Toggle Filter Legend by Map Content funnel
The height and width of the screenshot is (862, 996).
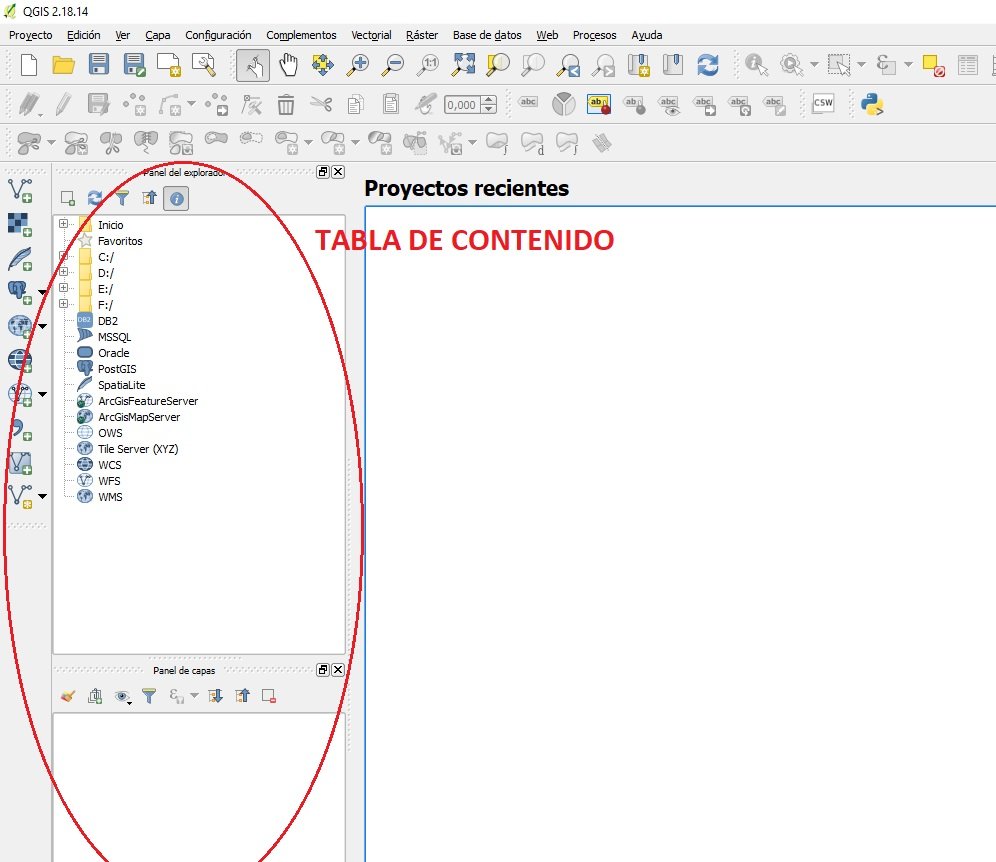coord(149,696)
